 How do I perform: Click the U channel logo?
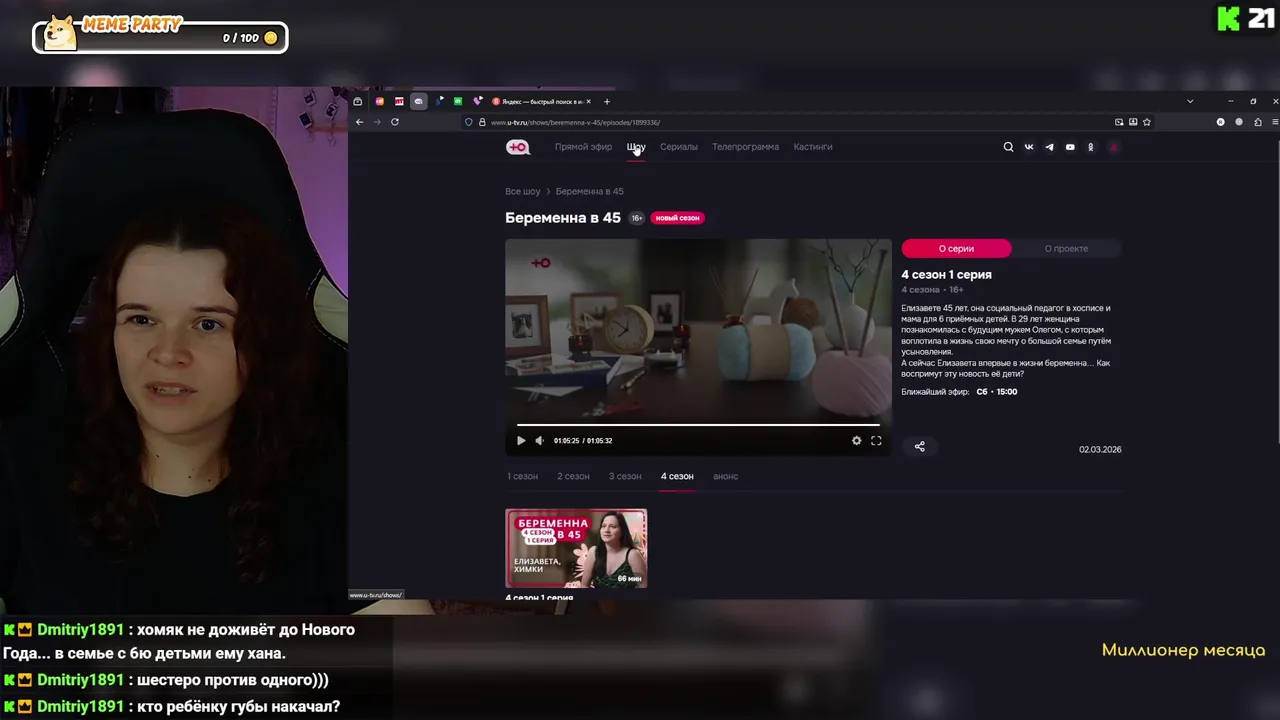[518, 147]
